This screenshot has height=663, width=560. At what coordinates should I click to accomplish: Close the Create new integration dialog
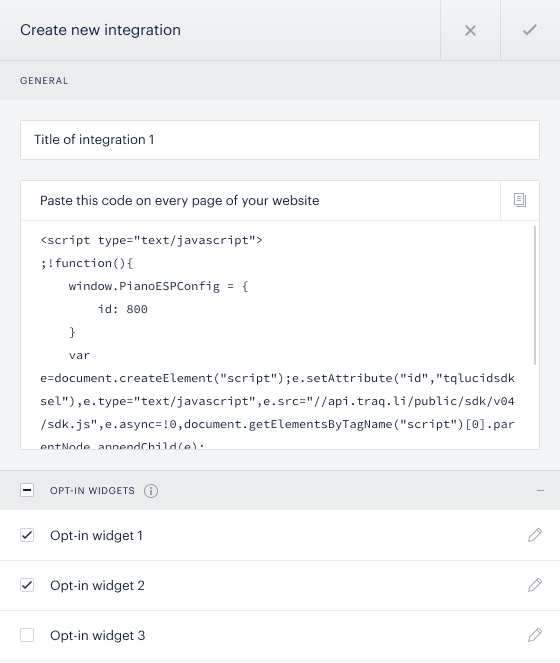tap(470, 30)
